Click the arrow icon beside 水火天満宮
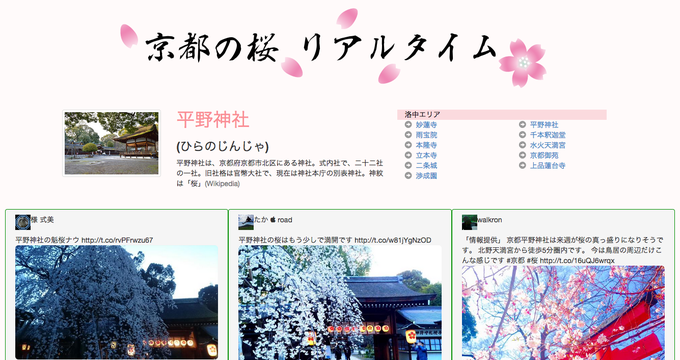The height and width of the screenshot is (360, 680). [522, 145]
